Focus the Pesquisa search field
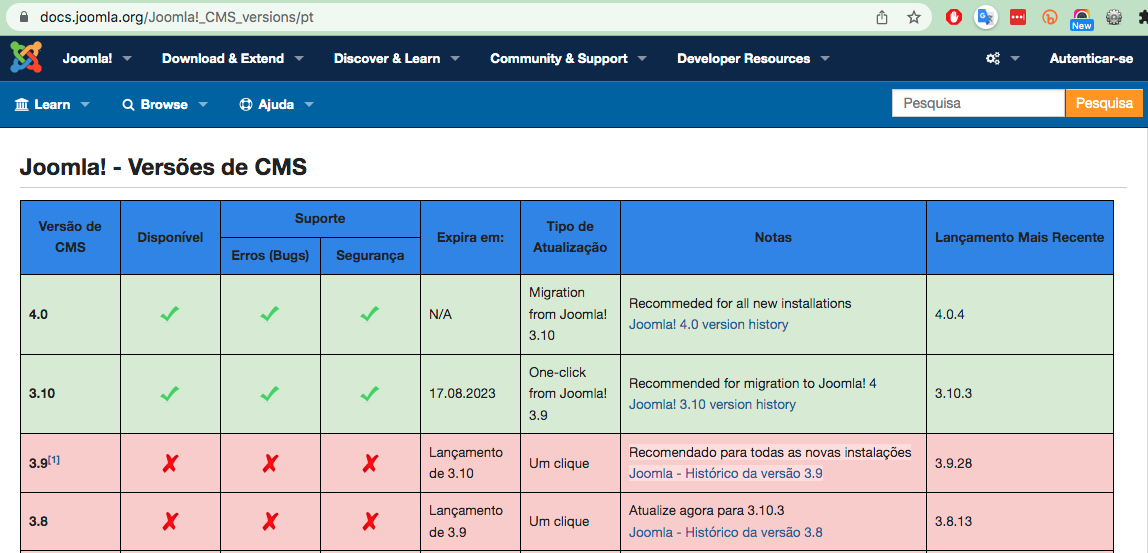Screen dimensions: 1148x553 tap(978, 103)
